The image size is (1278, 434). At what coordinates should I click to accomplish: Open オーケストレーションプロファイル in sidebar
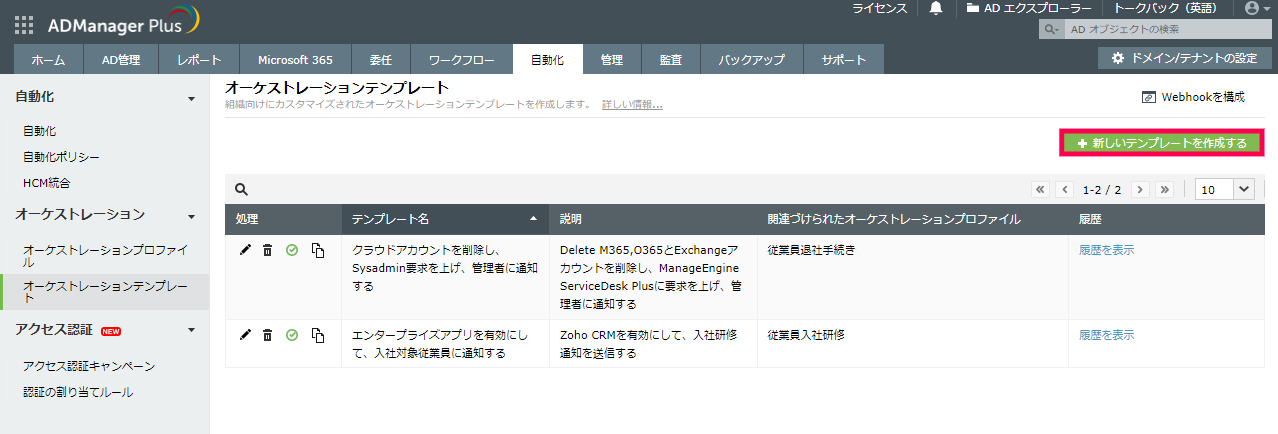click(x=105, y=255)
